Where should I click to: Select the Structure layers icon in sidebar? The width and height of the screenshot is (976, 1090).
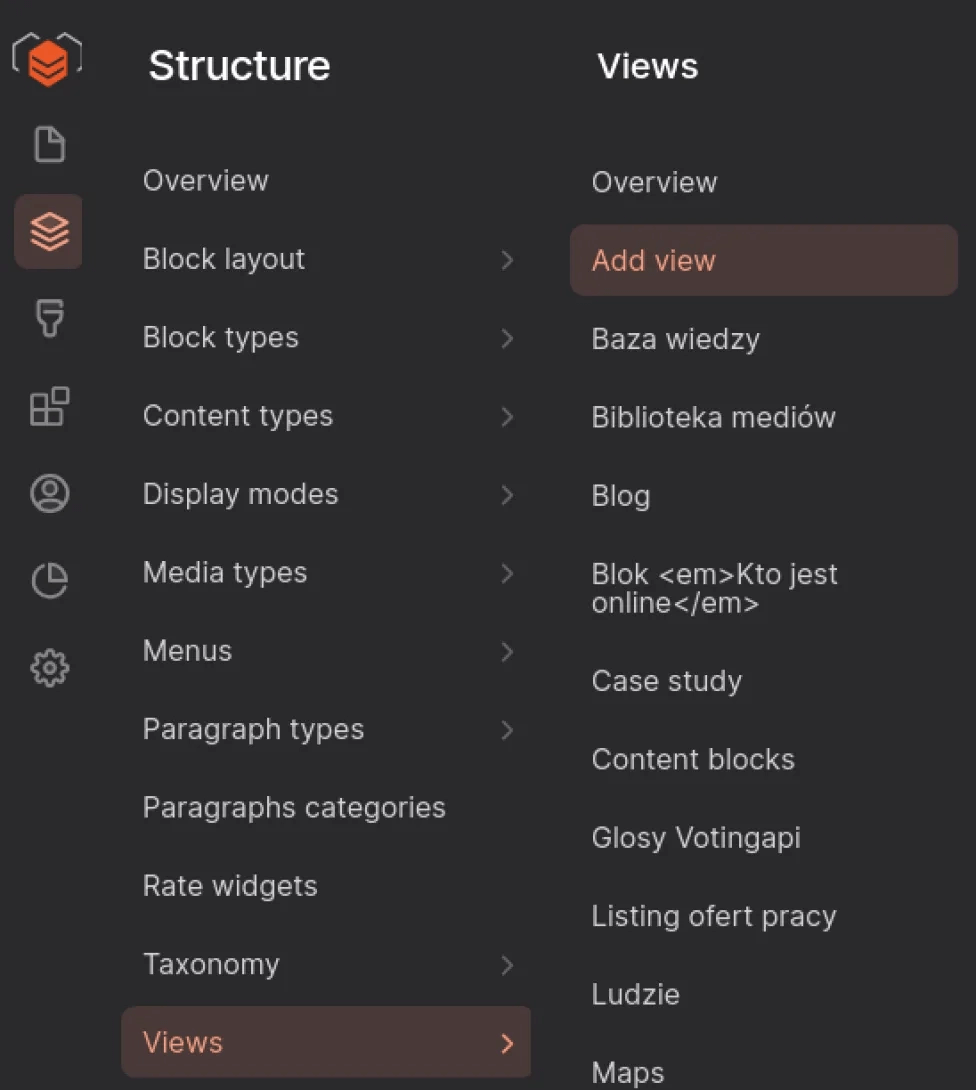pos(49,232)
